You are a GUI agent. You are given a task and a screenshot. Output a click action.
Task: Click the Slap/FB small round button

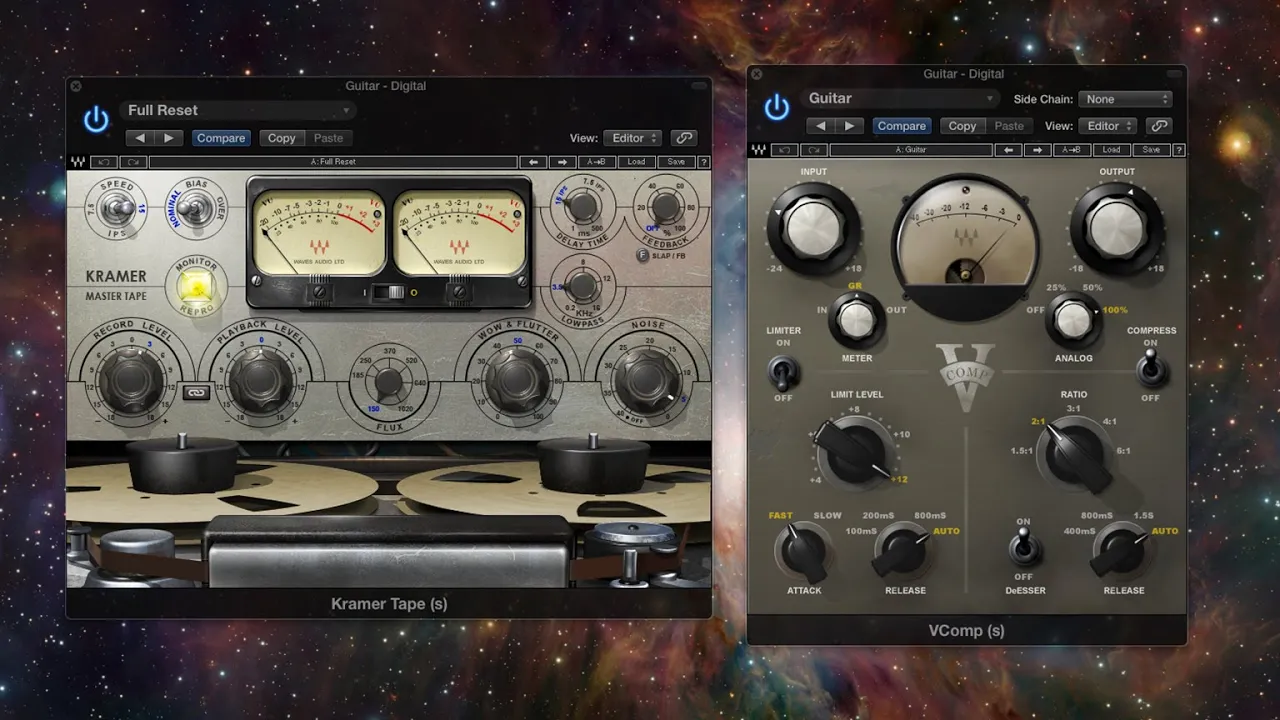[x=643, y=255]
